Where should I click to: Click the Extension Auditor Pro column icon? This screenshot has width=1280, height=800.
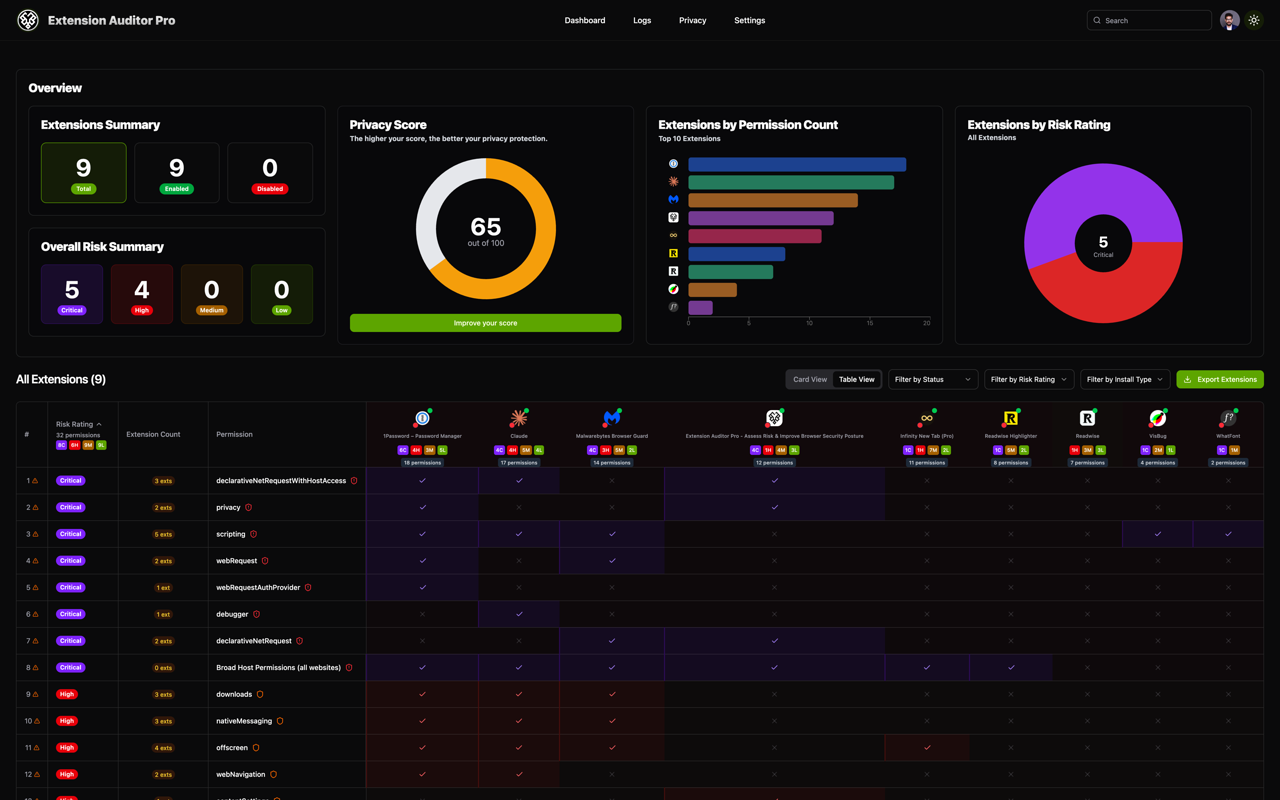(x=774, y=418)
